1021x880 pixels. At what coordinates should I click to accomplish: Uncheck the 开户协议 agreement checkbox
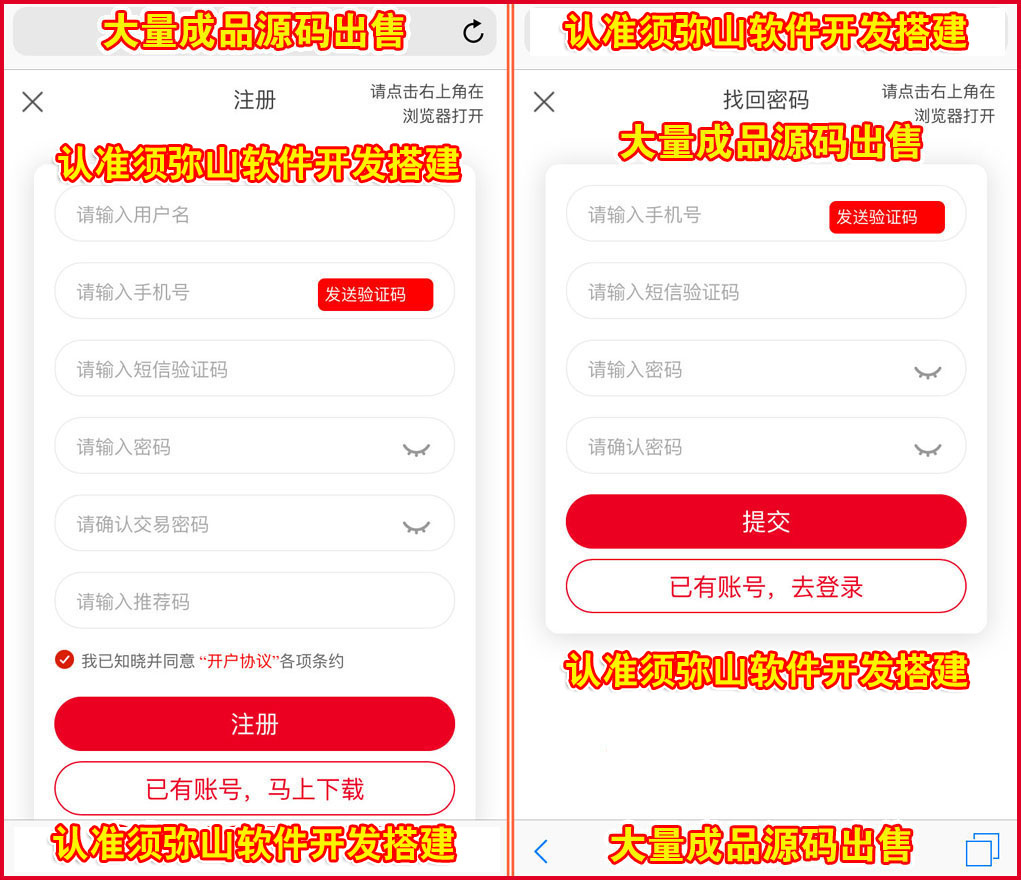click(64, 660)
